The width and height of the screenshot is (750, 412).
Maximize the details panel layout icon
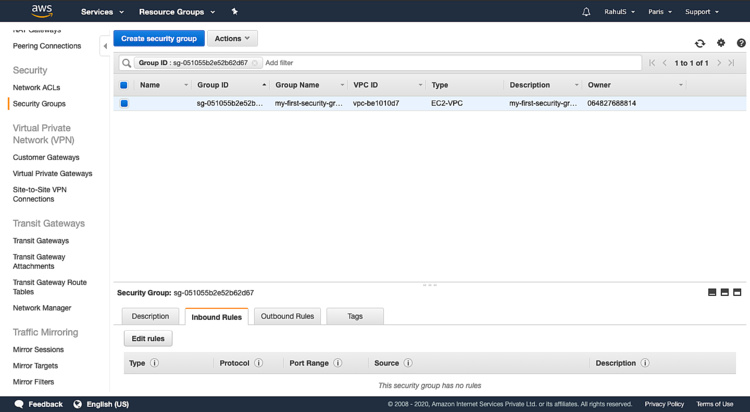pyautogui.click(x=737, y=292)
